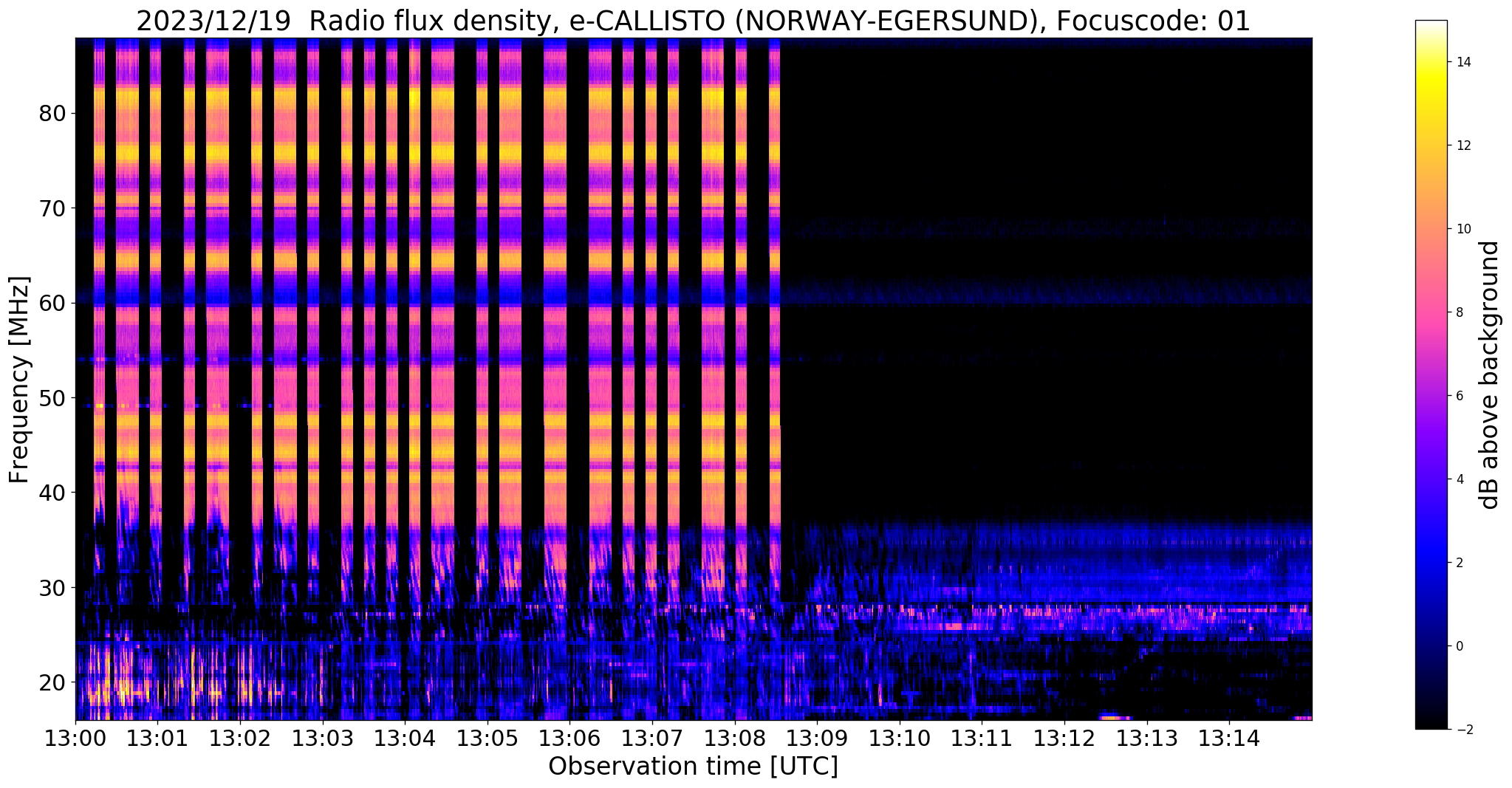Click the dB above background colorbar label
Viewport: 1512px width, 788px height.
coord(1490,375)
